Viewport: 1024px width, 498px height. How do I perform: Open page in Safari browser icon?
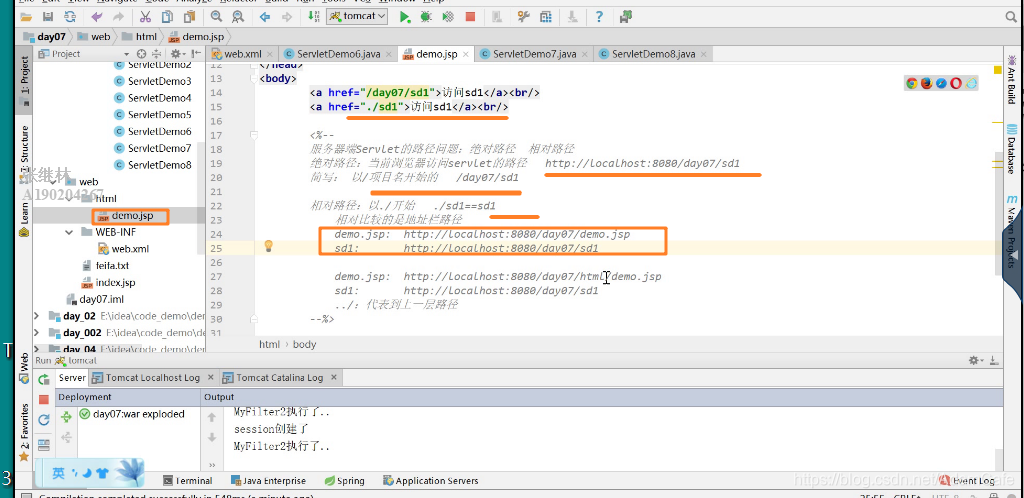coord(941,83)
